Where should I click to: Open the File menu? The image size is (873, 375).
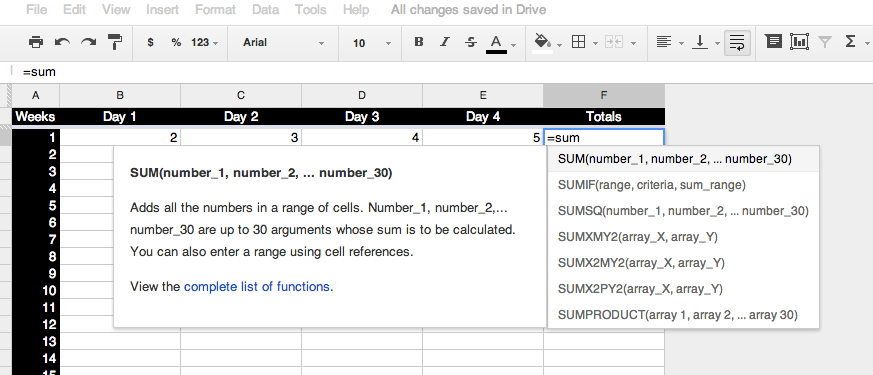36,9
